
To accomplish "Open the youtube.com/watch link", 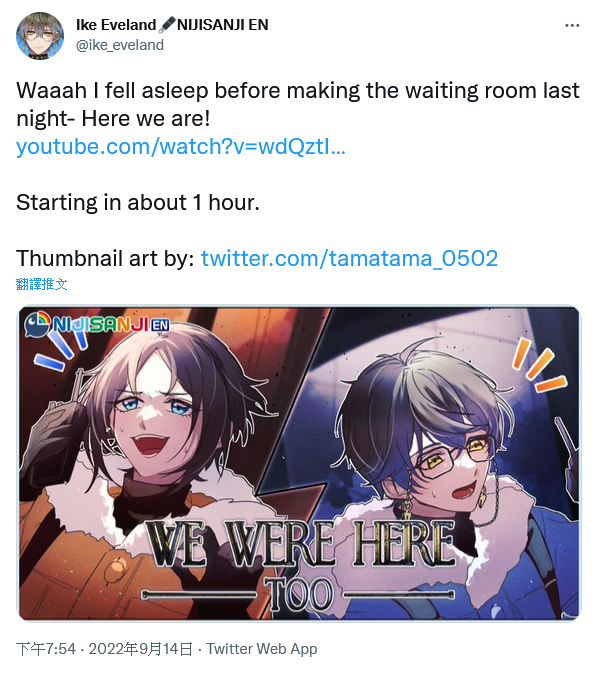I will point(181,146).
